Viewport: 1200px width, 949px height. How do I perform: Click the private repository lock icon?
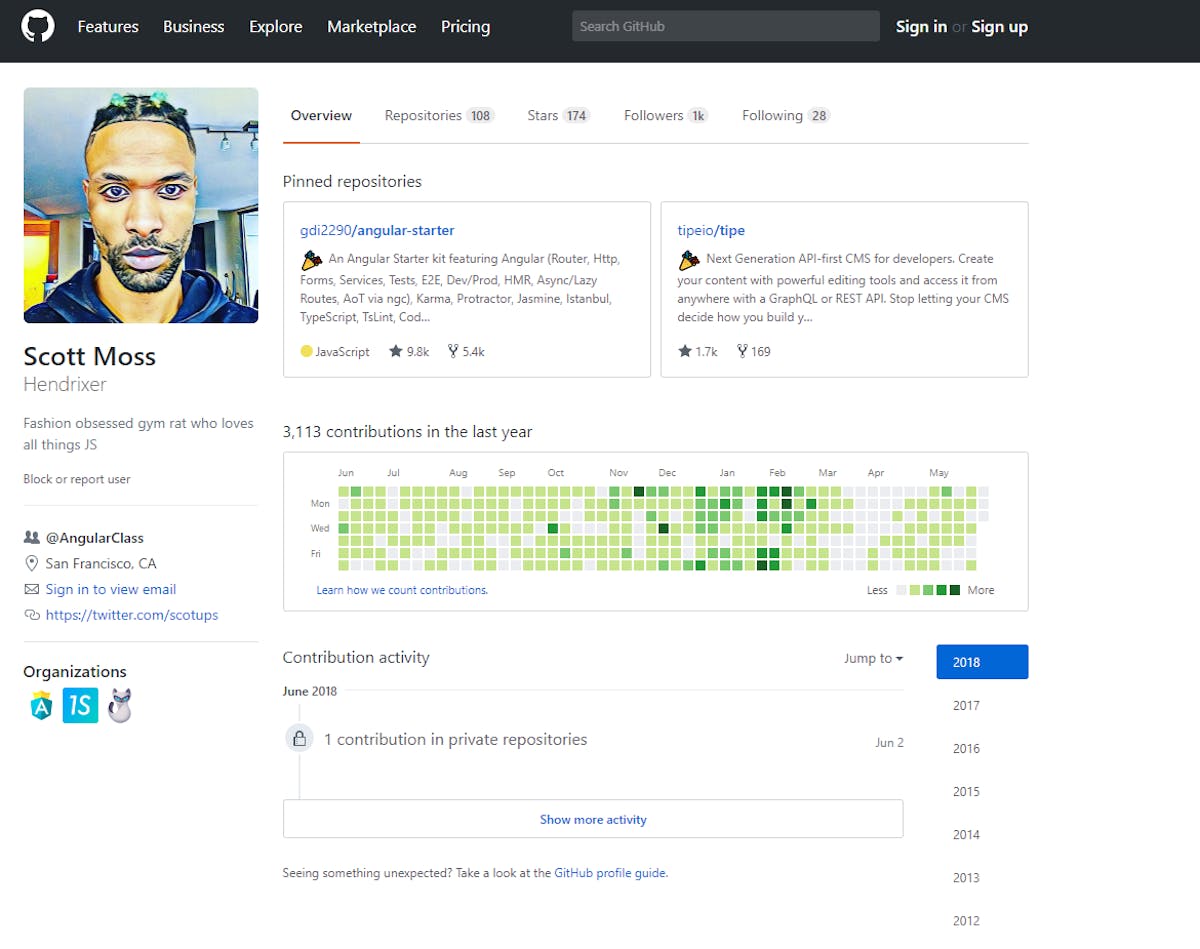pyautogui.click(x=299, y=737)
